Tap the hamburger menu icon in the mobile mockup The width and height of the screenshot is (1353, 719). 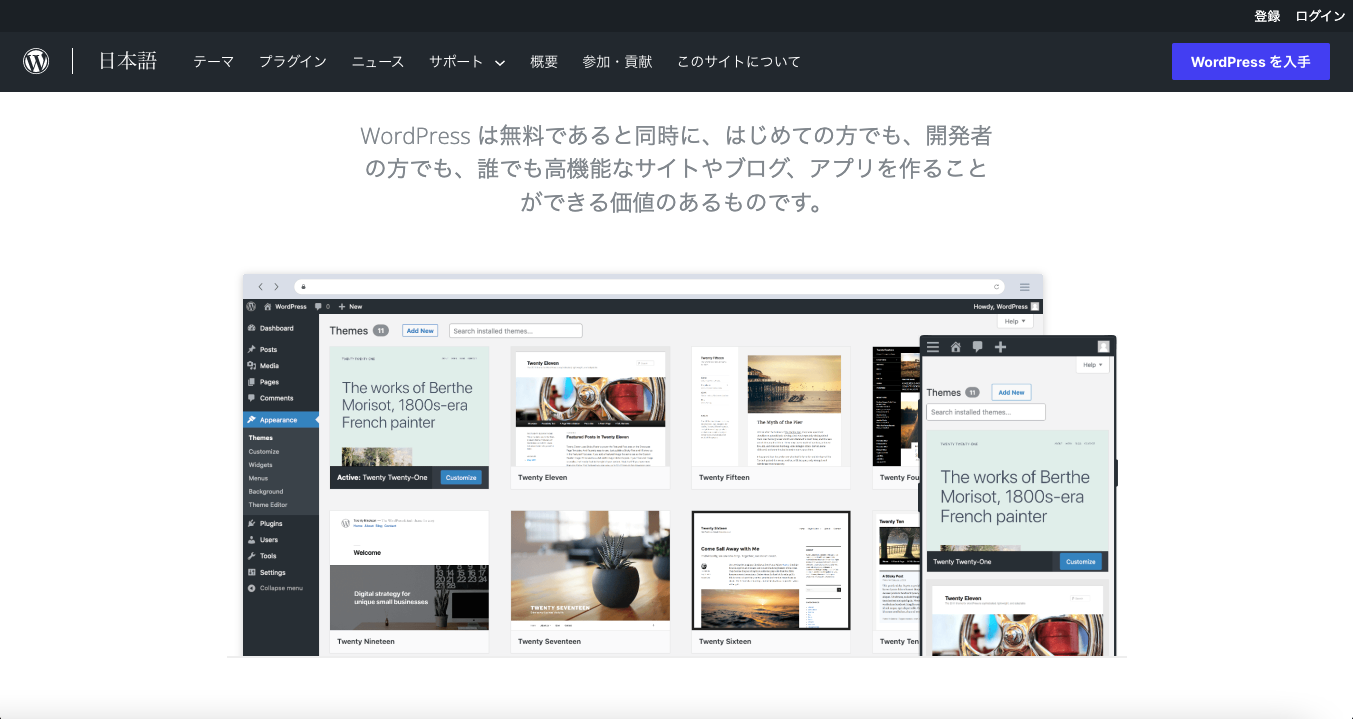click(x=933, y=347)
